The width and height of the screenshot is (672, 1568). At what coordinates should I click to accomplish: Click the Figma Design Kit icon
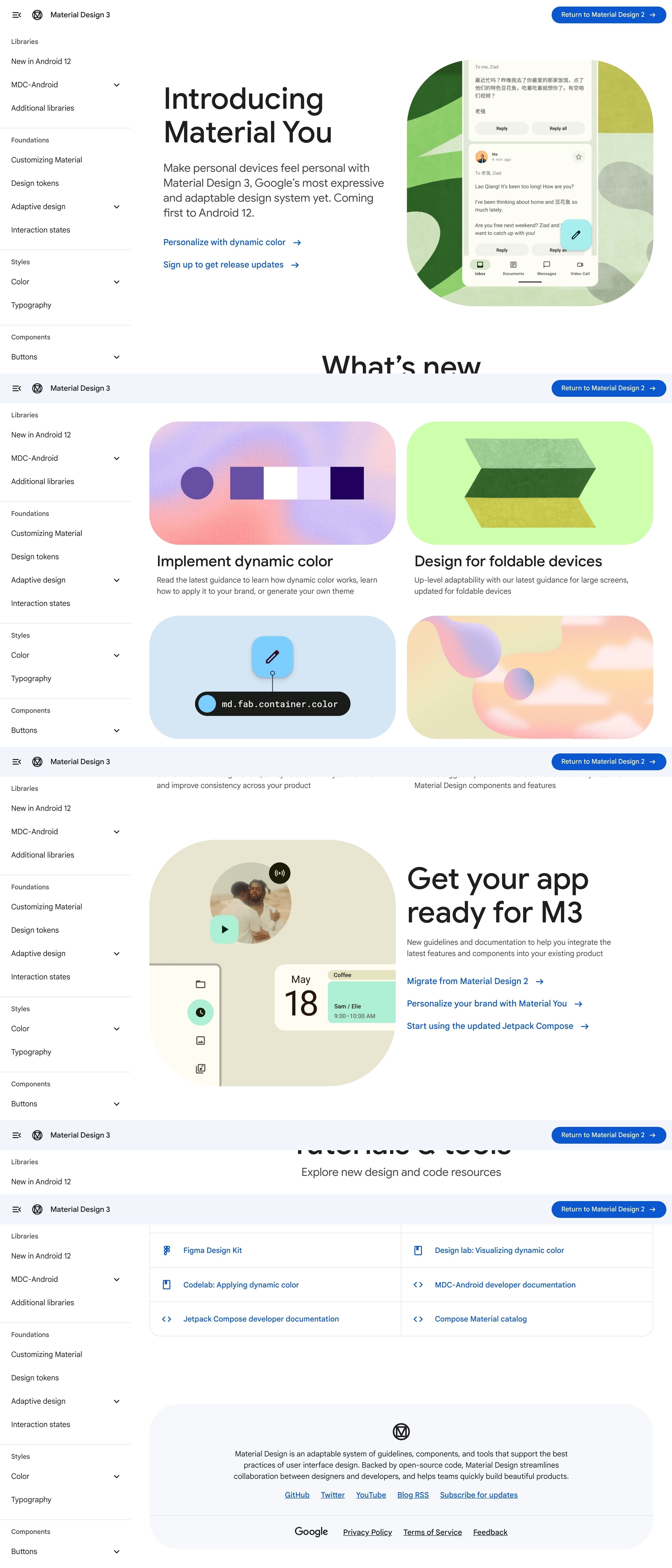pyautogui.click(x=166, y=1250)
